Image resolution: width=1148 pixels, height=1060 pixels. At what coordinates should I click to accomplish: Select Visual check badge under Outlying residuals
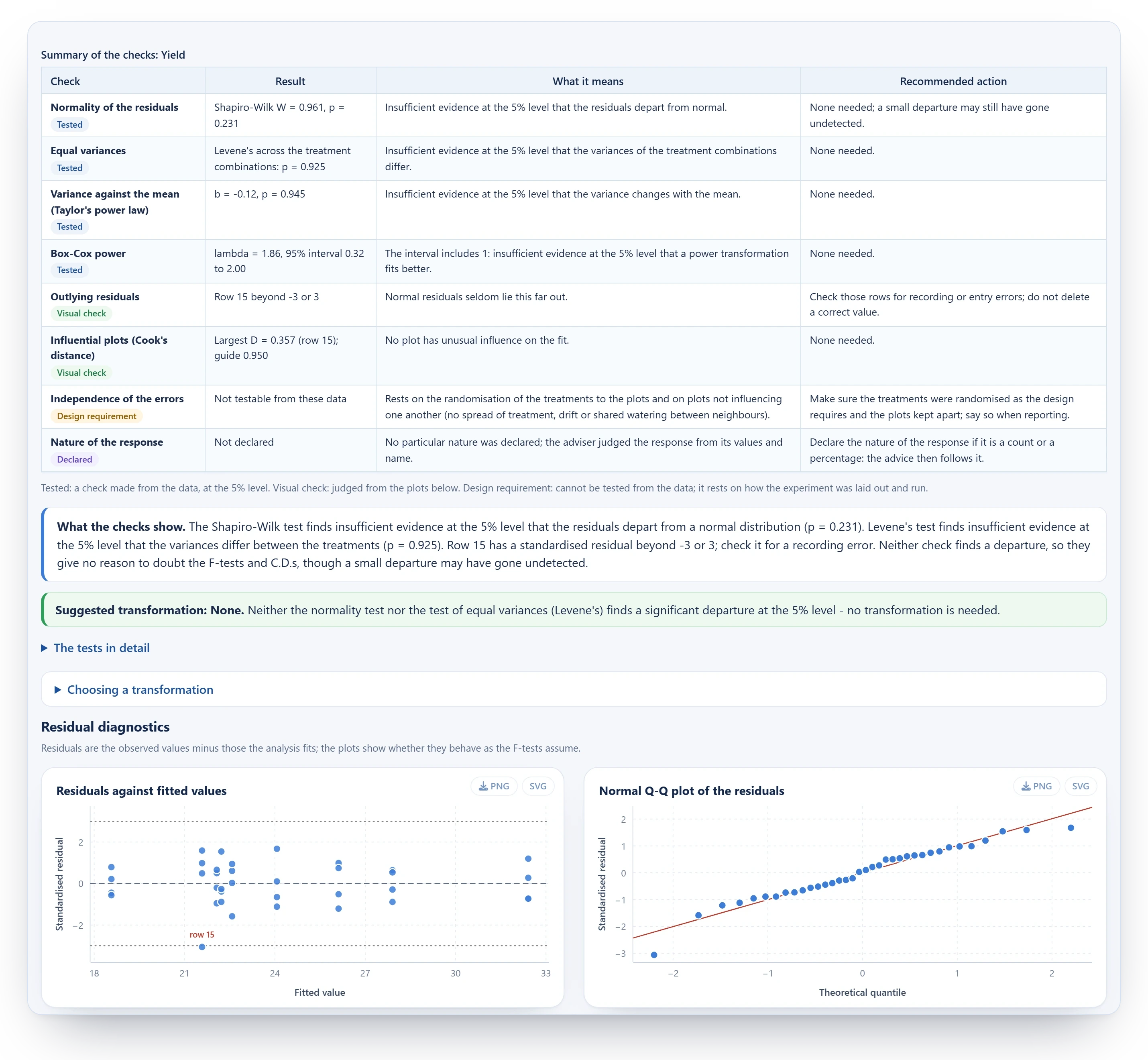(81, 313)
